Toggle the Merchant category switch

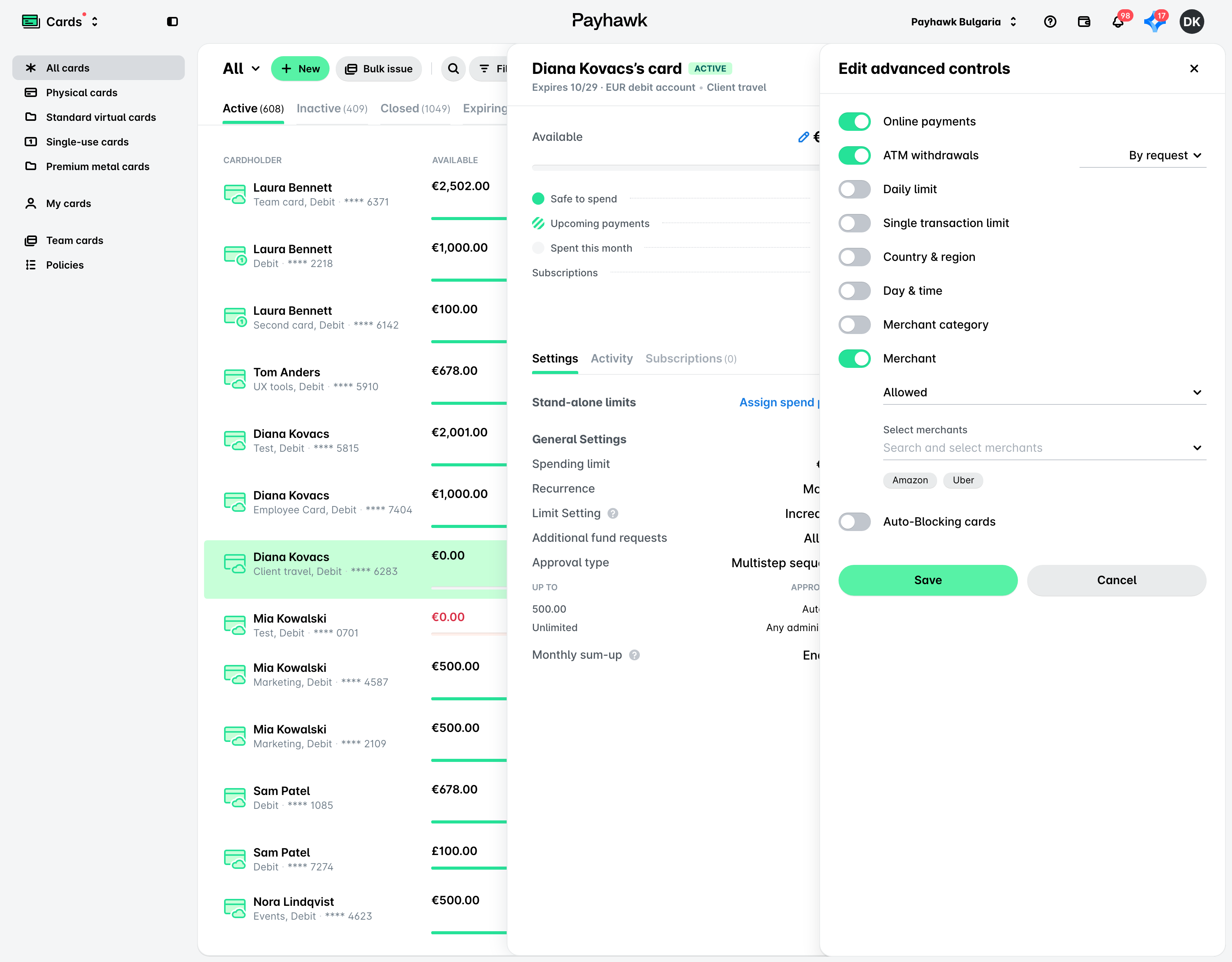855,324
